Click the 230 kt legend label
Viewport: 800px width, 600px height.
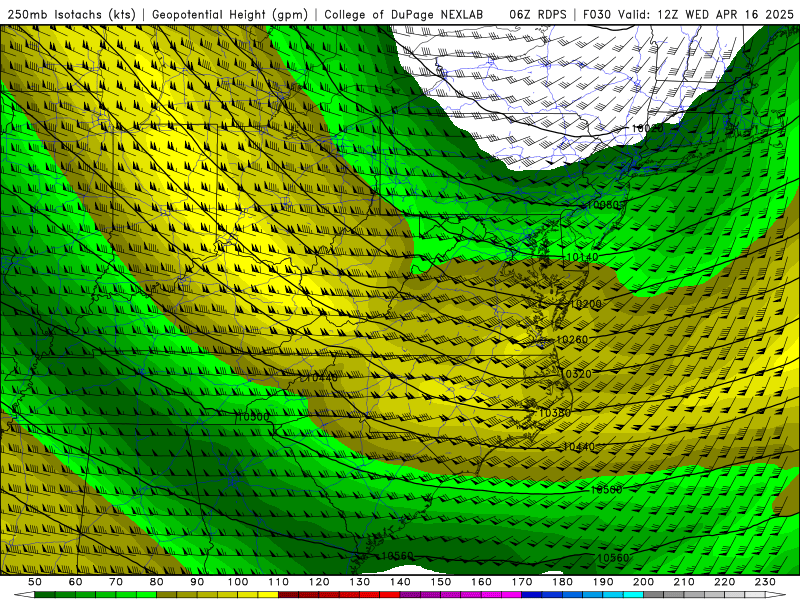[x=765, y=582]
